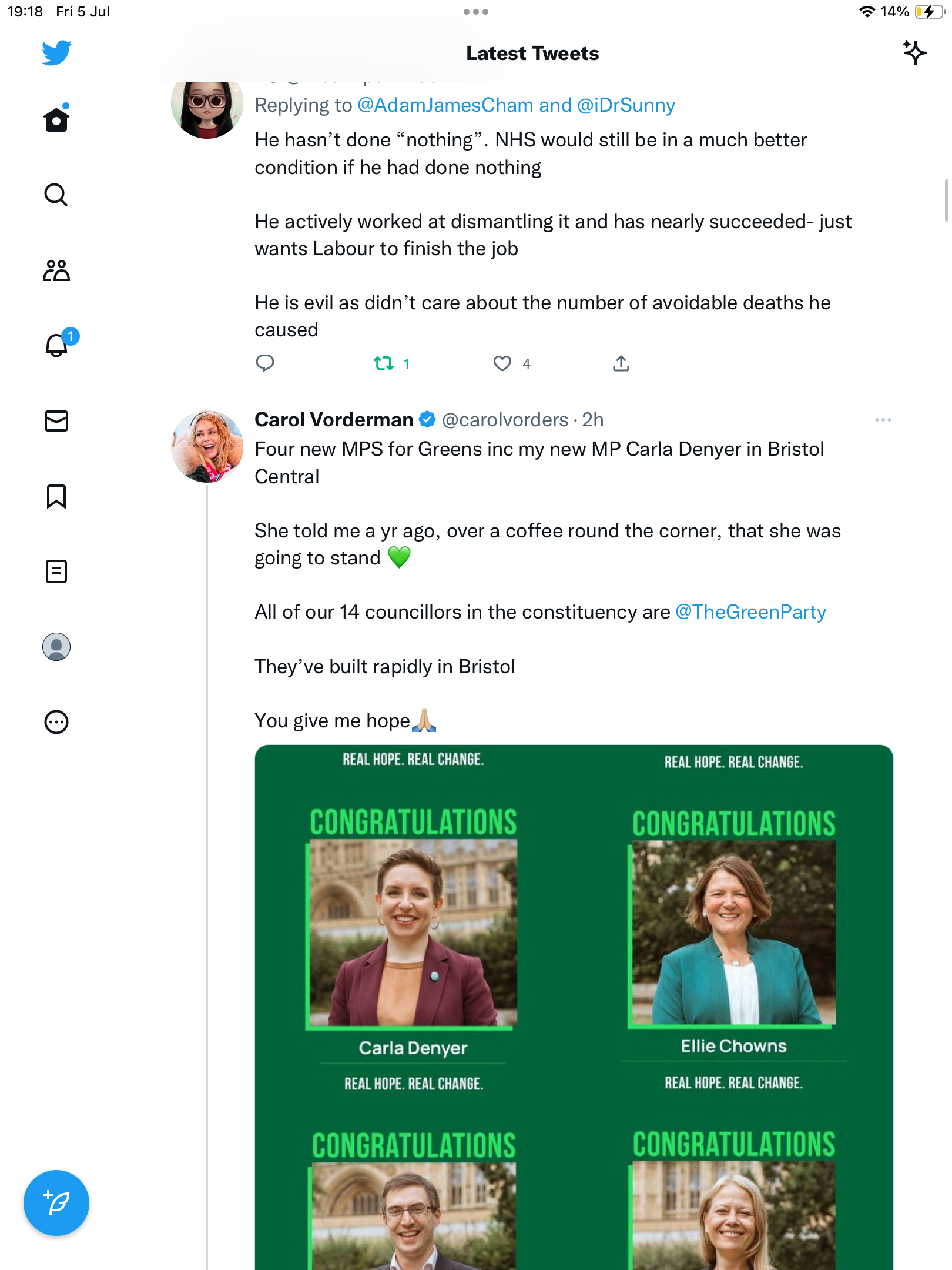952x1270 pixels.
Task: Click the Twitter bird logo
Action: [56, 53]
